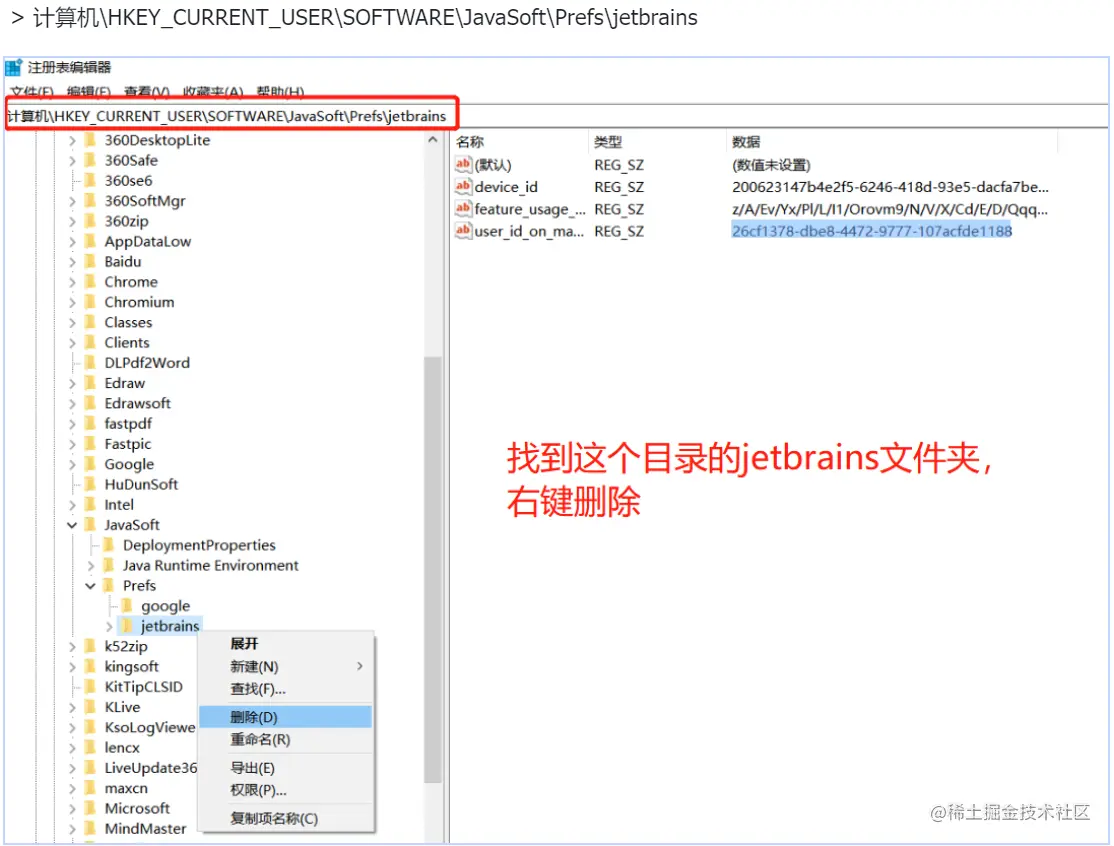Click the Edraw key folder icon
Screen dimensions: 1114x846
tap(90, 383)
